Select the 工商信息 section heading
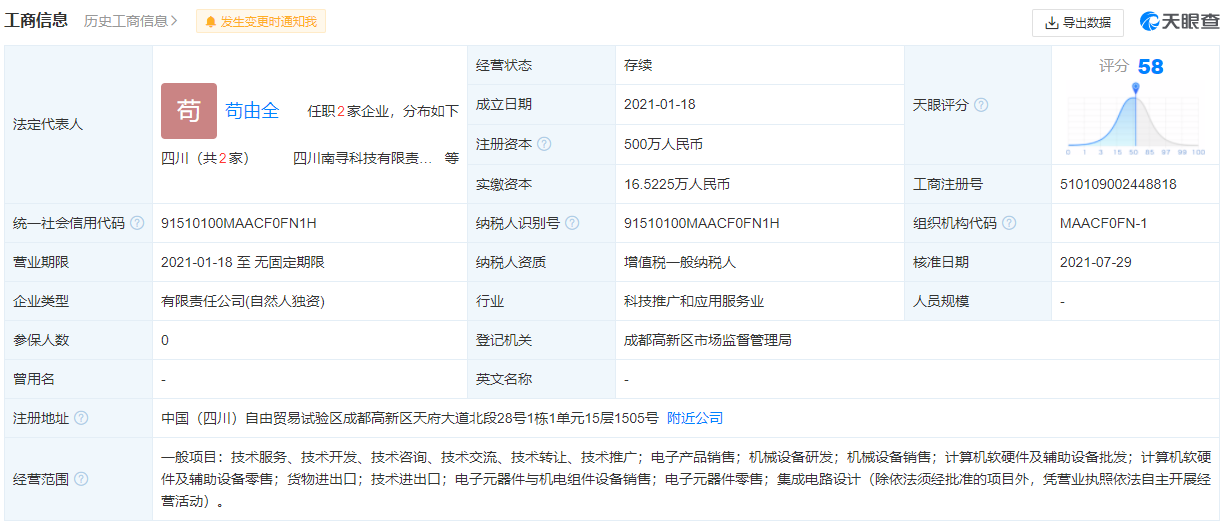Screen dimensions: 1225x521 [37, 21]
